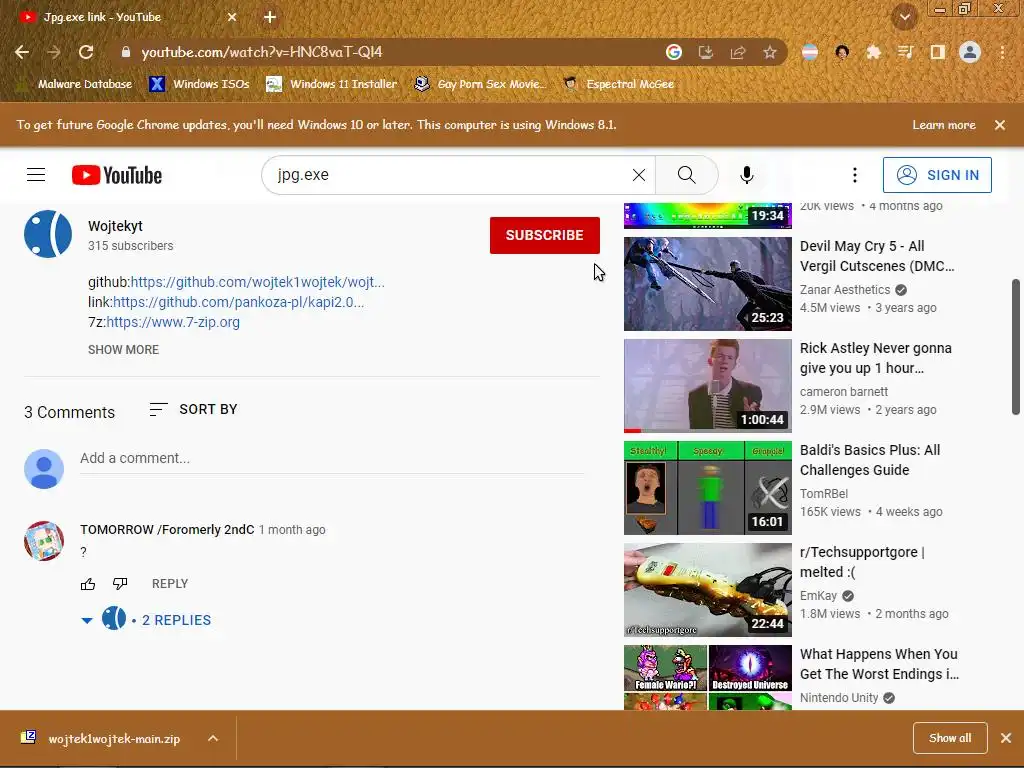Expand the 2 REPLIES thread
This screenshot has width=1024, height=768.
[x=146, y=619]
